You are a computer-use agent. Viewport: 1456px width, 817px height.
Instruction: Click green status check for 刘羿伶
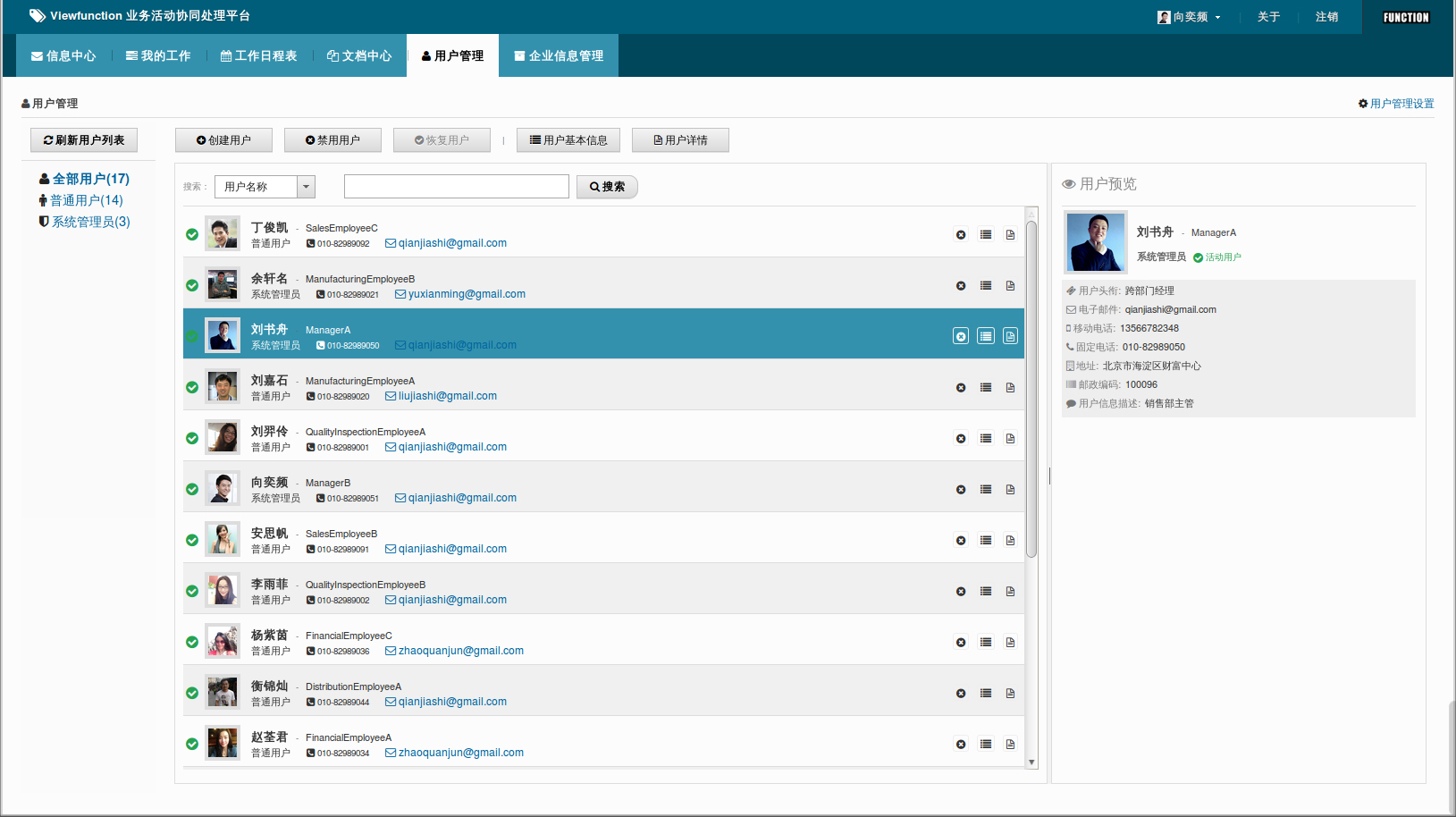coord(192,438)
